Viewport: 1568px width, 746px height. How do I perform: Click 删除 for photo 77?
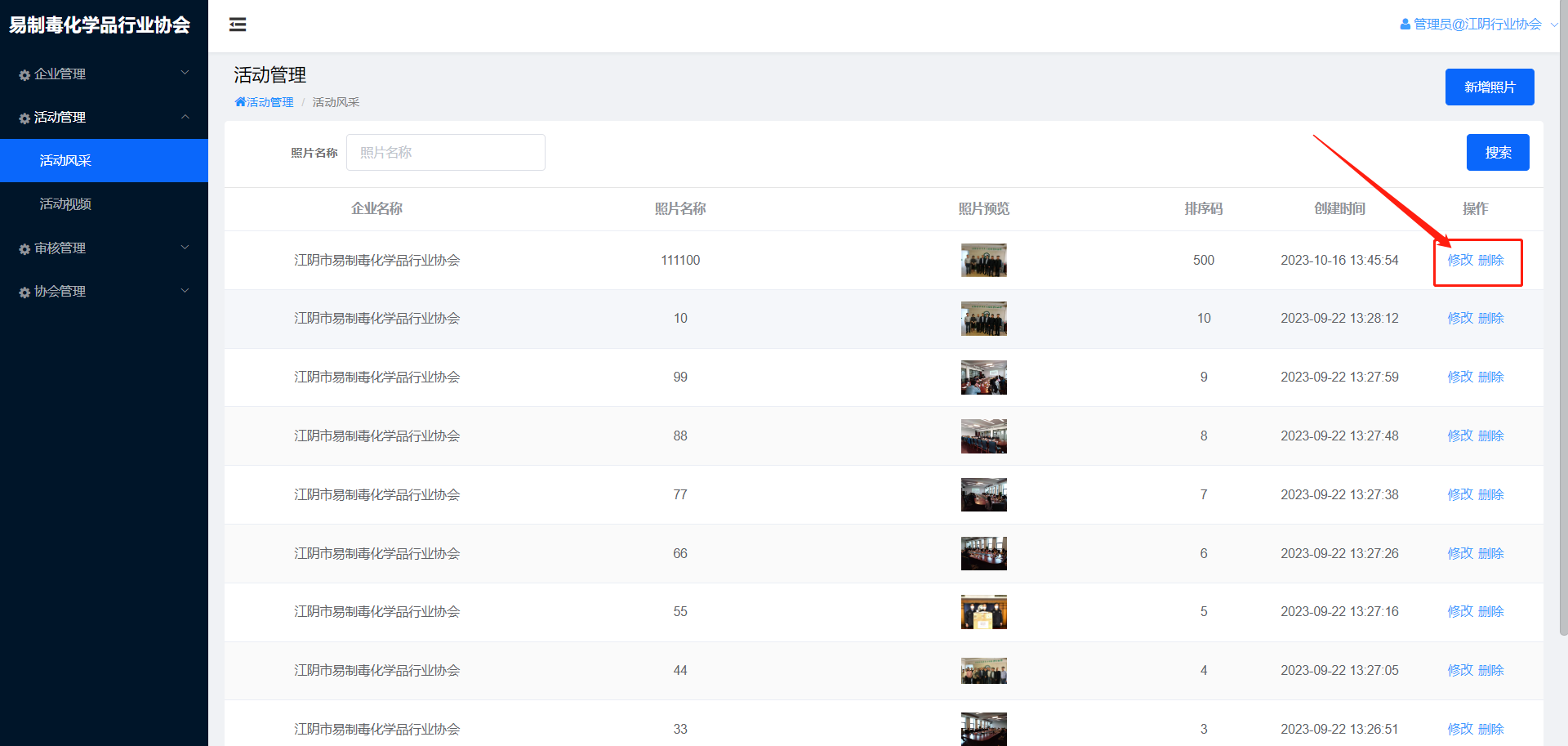(x=1491, y=494)
